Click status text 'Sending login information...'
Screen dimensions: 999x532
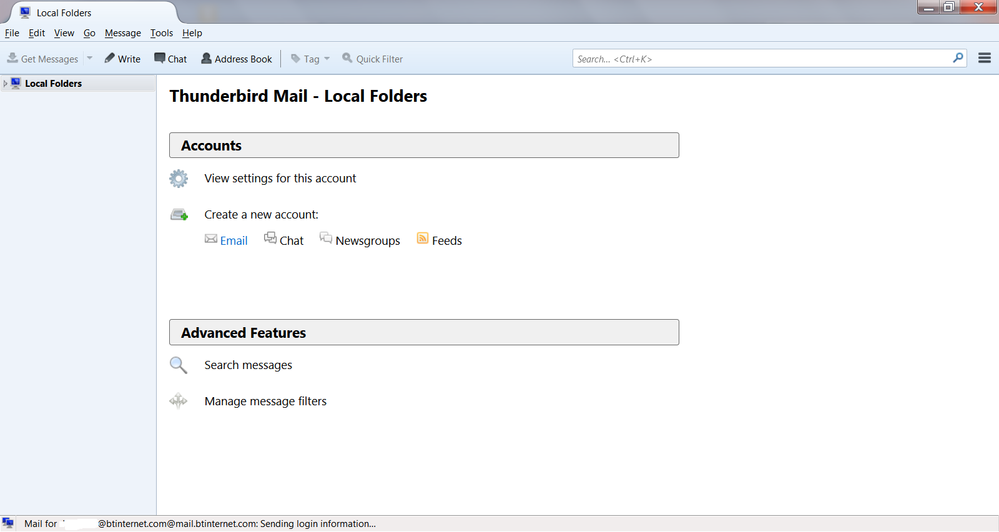(318, 524)
